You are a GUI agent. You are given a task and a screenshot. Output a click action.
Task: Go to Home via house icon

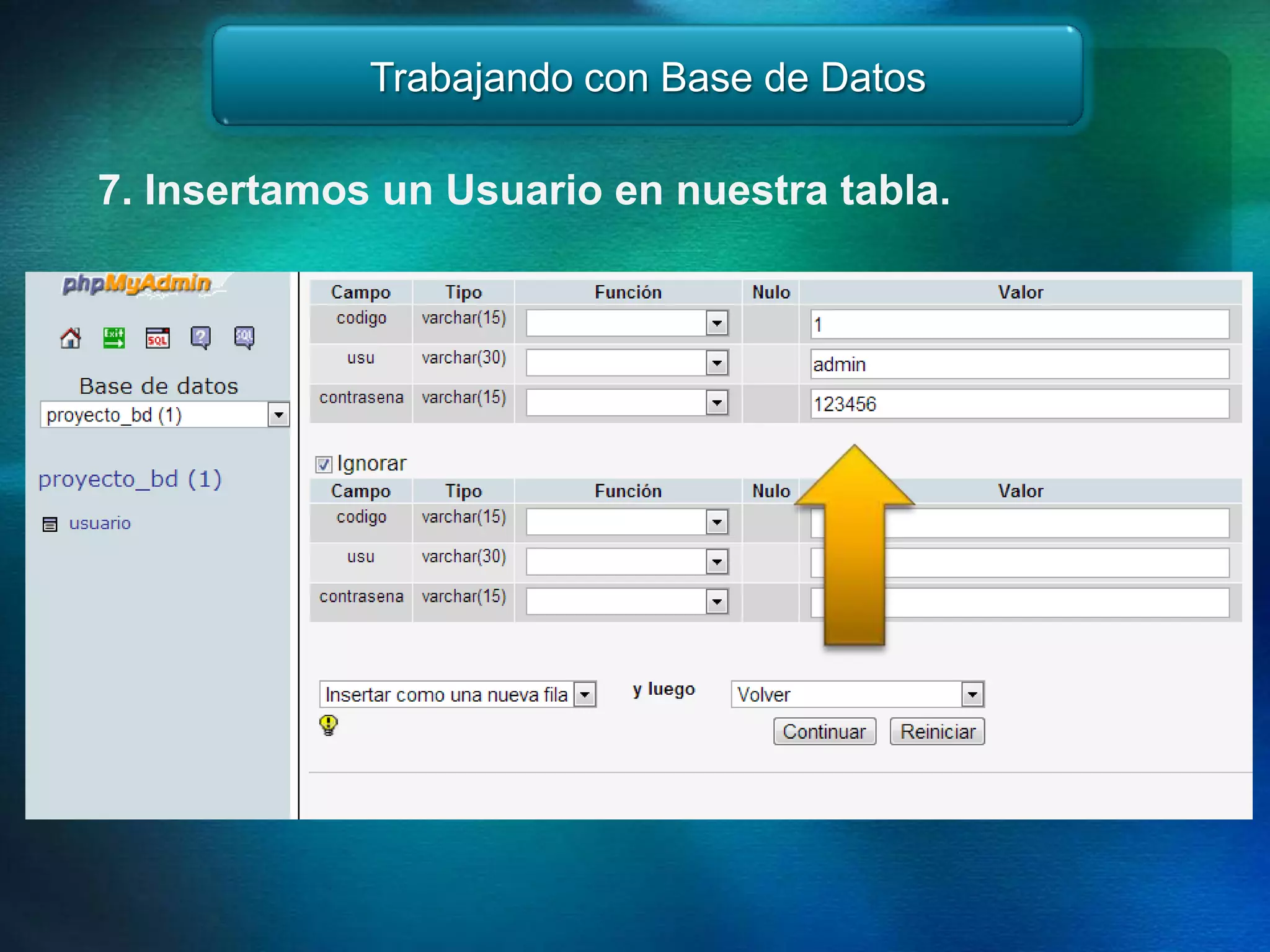[70, 338]
